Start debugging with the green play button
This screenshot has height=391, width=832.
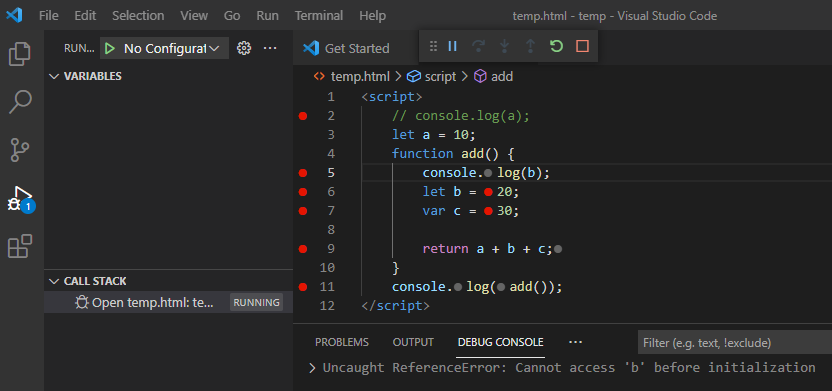pos(110,48)
